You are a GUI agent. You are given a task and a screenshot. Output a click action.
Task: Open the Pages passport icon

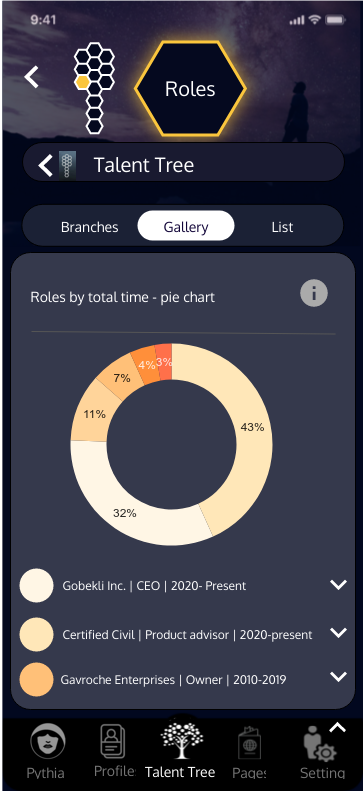point(249,743)
